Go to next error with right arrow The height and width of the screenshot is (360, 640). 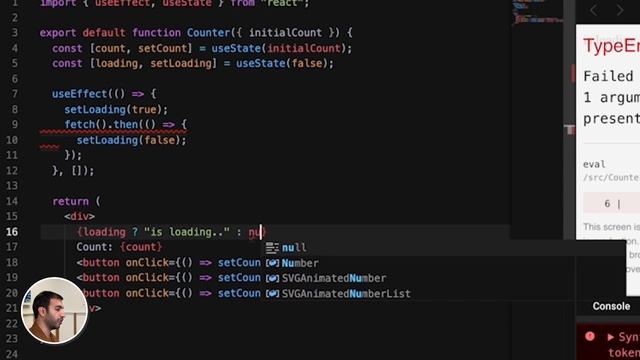[620, 10]
